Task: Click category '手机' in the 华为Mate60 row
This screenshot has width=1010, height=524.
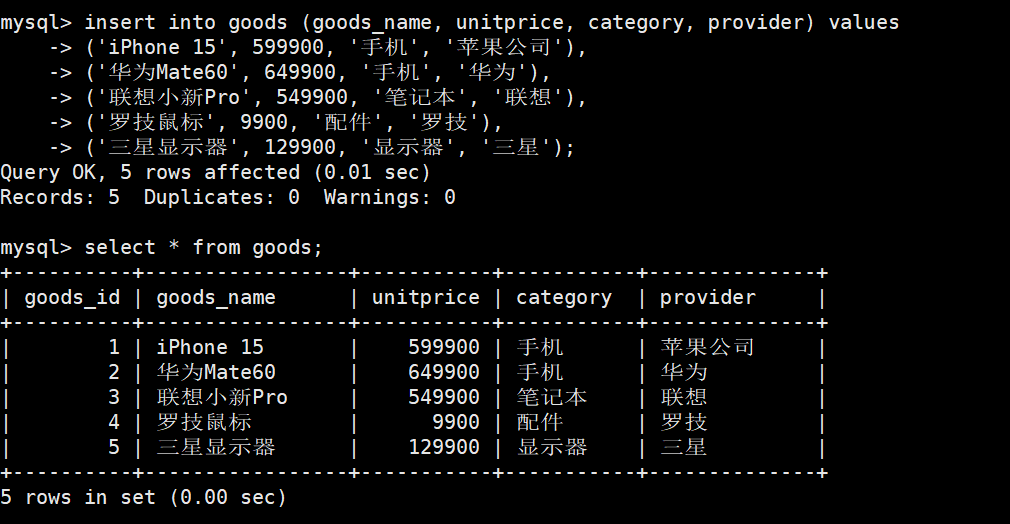Action: 540,373
